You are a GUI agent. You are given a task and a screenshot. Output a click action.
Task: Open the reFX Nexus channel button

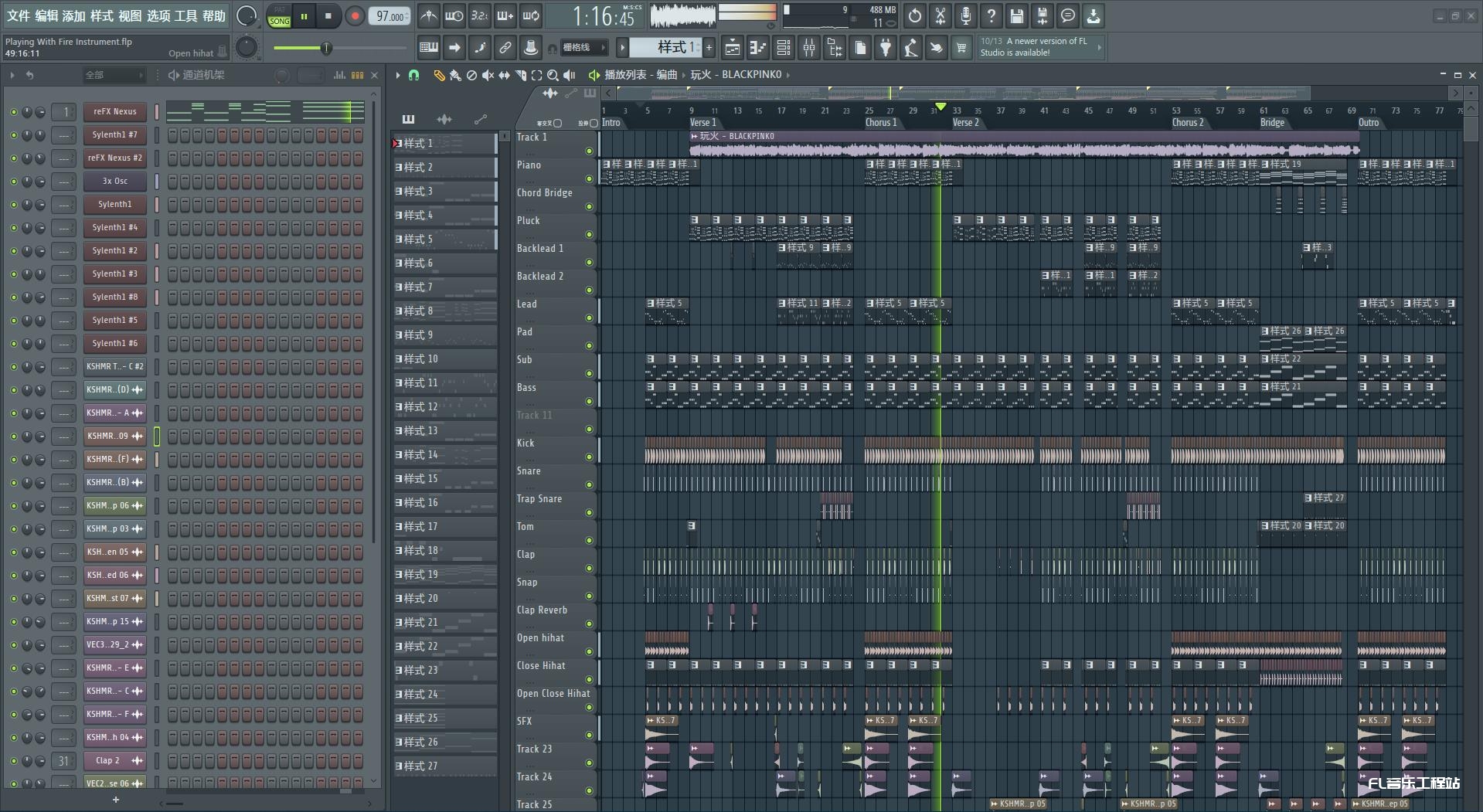(x=114, y=112)
